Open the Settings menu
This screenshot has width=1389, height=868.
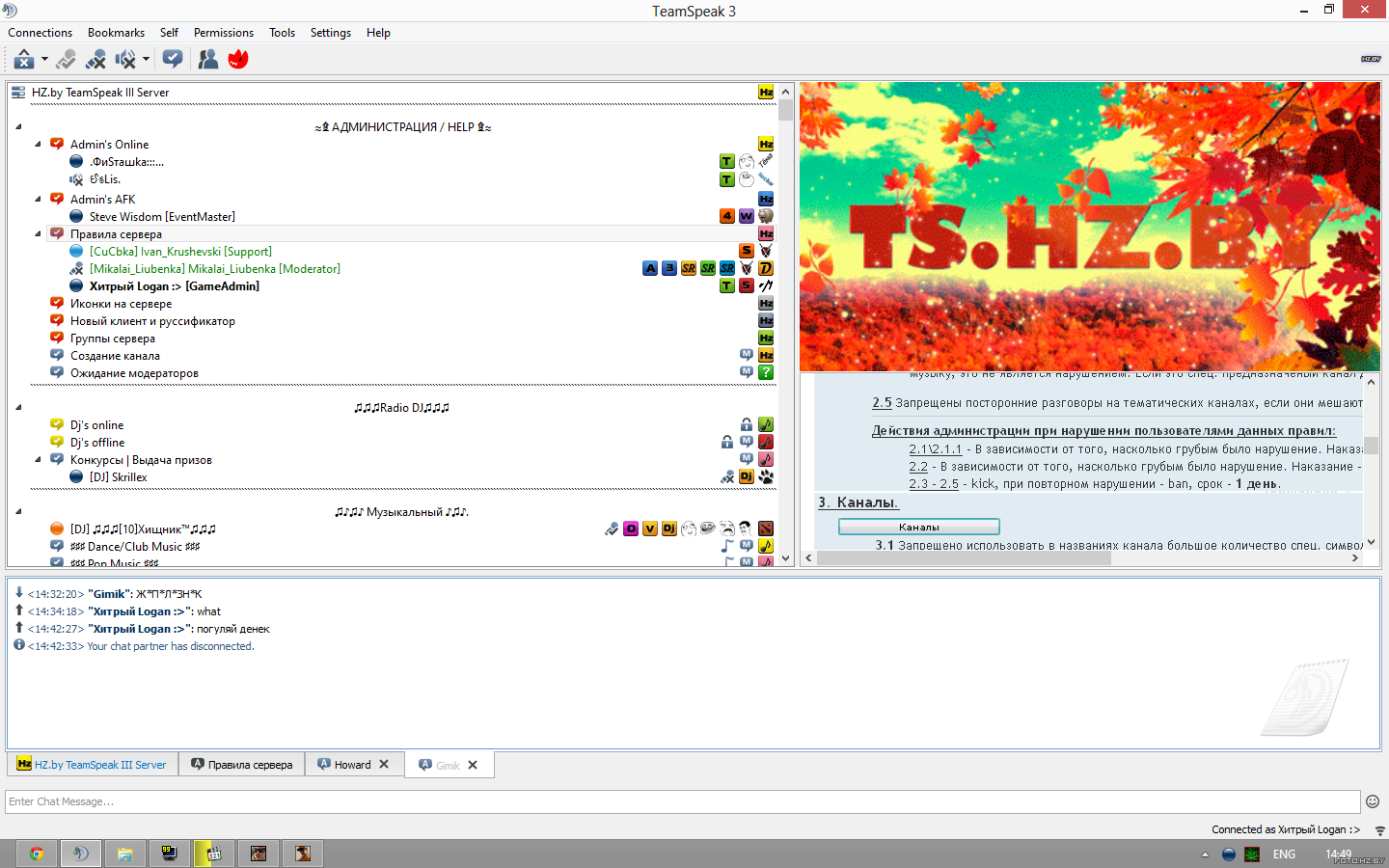[331, 33]
